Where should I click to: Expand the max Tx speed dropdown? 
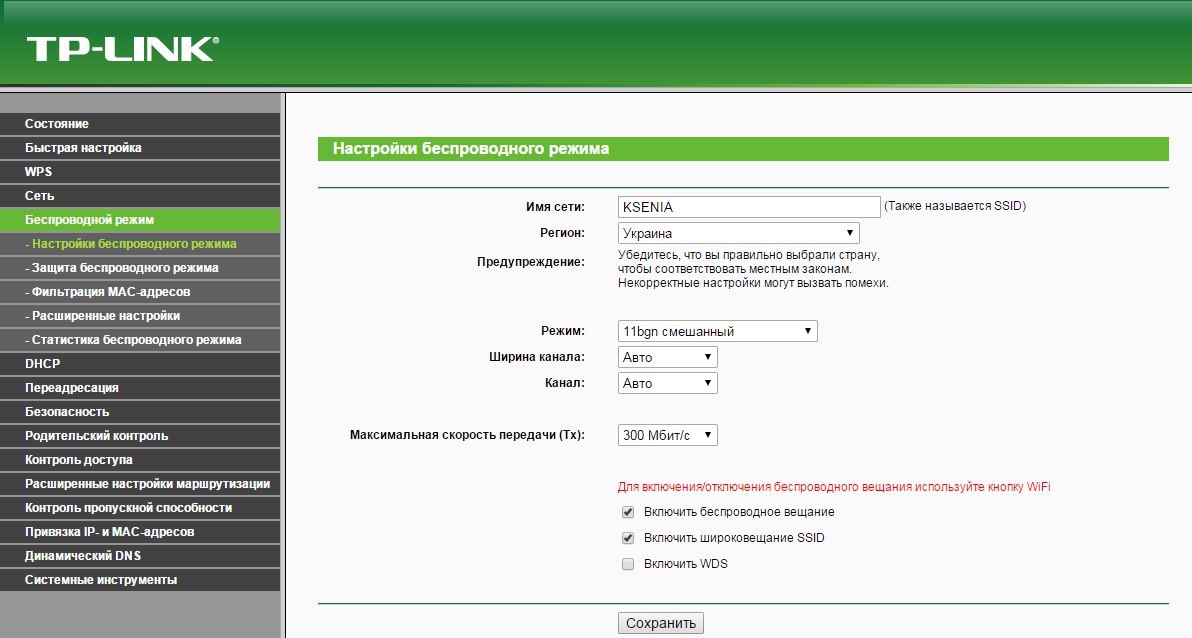(x=667, y=435)
